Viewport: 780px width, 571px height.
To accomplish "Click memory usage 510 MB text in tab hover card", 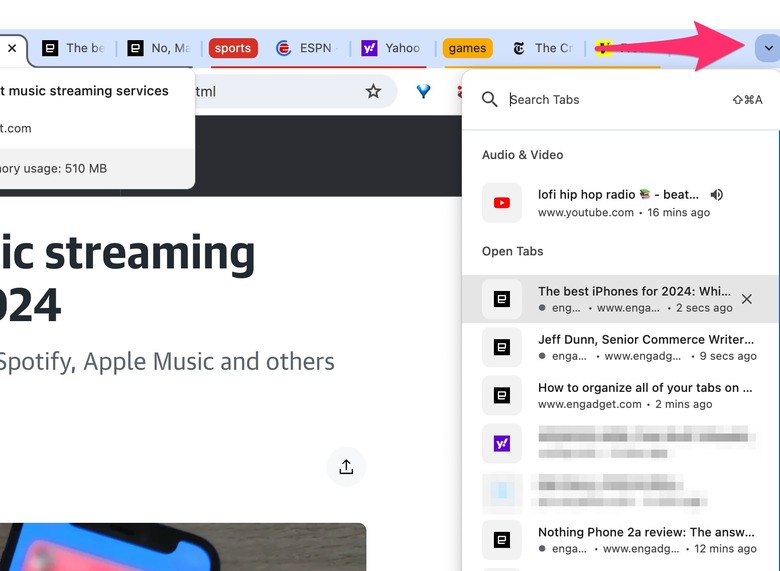I will click(x=53, y=169).
